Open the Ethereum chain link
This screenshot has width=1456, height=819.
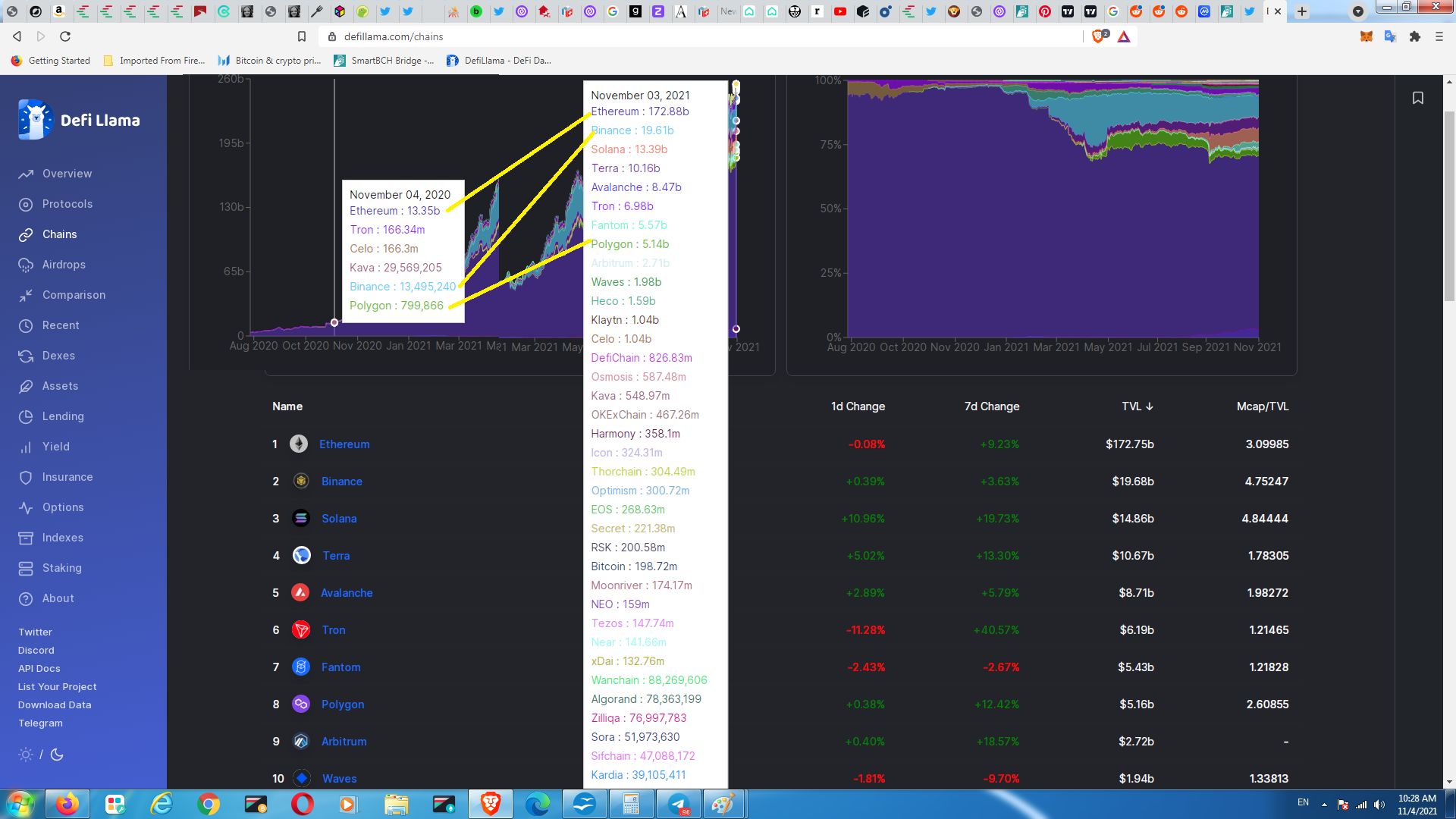344,444
